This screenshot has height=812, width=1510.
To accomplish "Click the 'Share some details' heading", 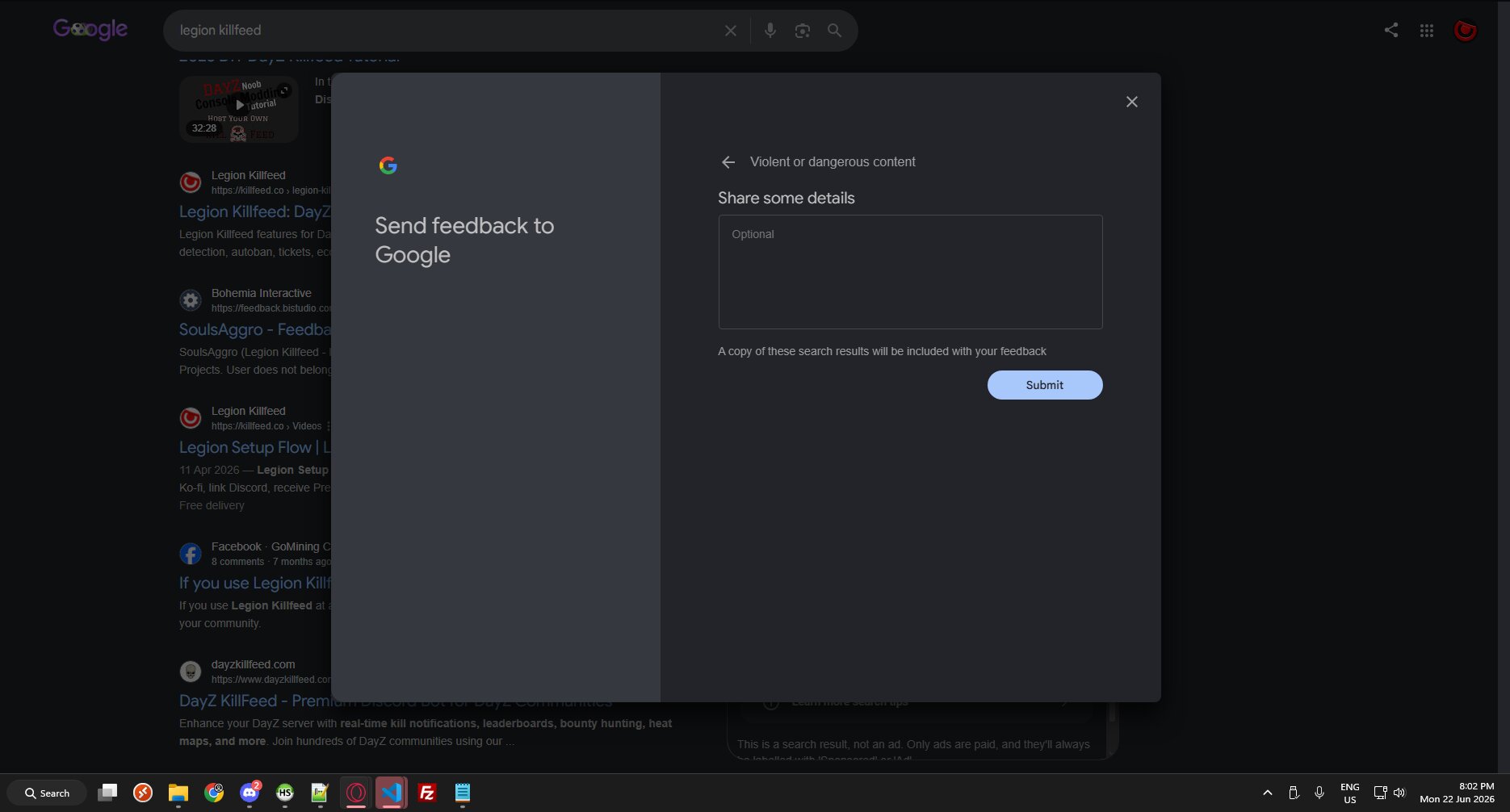I will click(786, 198).
